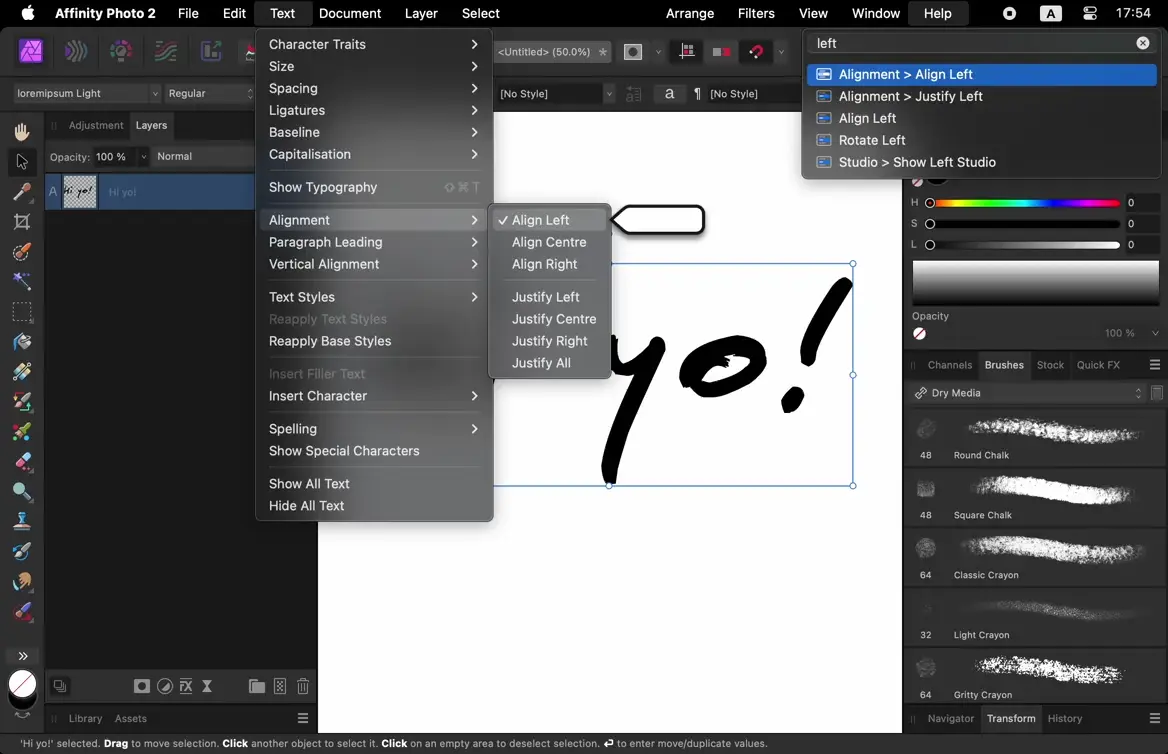Screen dimensions: 1168x754
Task: Choose the Hand (View) tool
Action: 21,132
